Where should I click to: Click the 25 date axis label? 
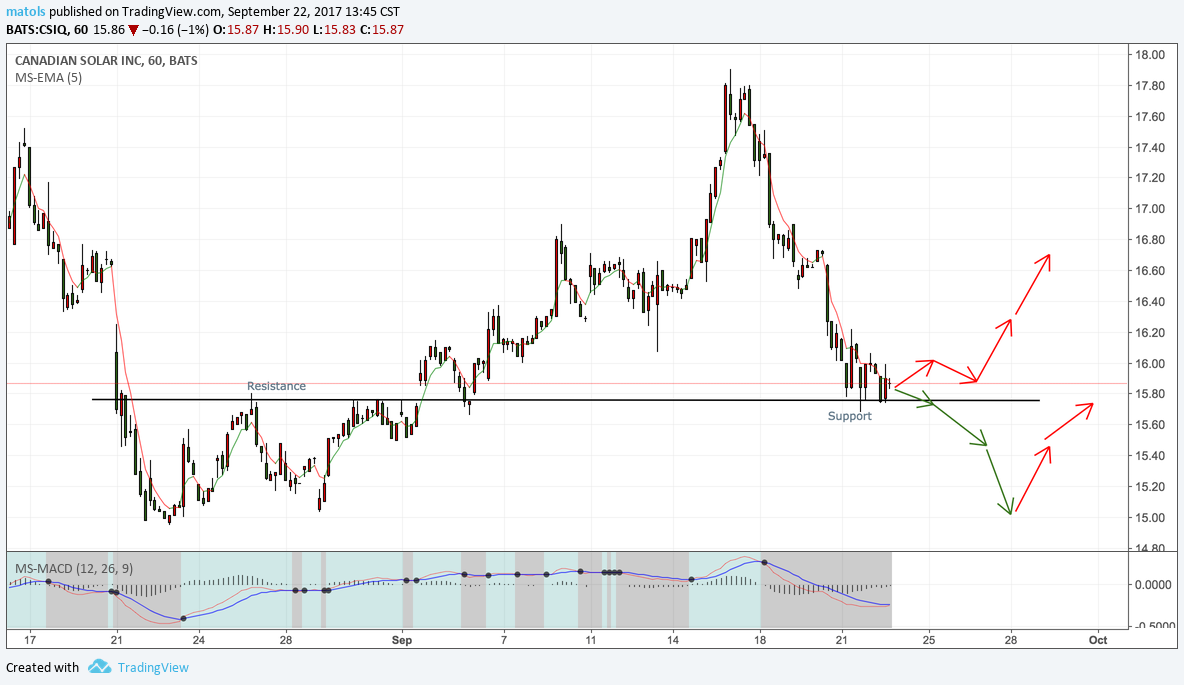(929, 640)
